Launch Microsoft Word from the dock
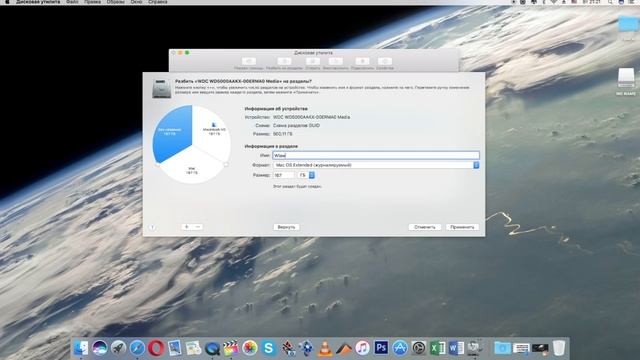Image resolution: width=640 pixels, height=360 pixels. click(456, 348)
